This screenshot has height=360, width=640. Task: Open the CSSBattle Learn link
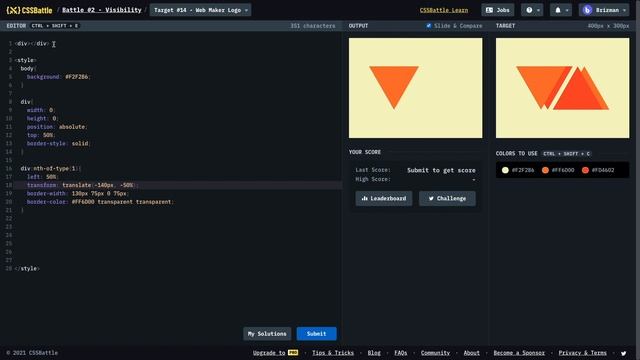pos(444,10)
